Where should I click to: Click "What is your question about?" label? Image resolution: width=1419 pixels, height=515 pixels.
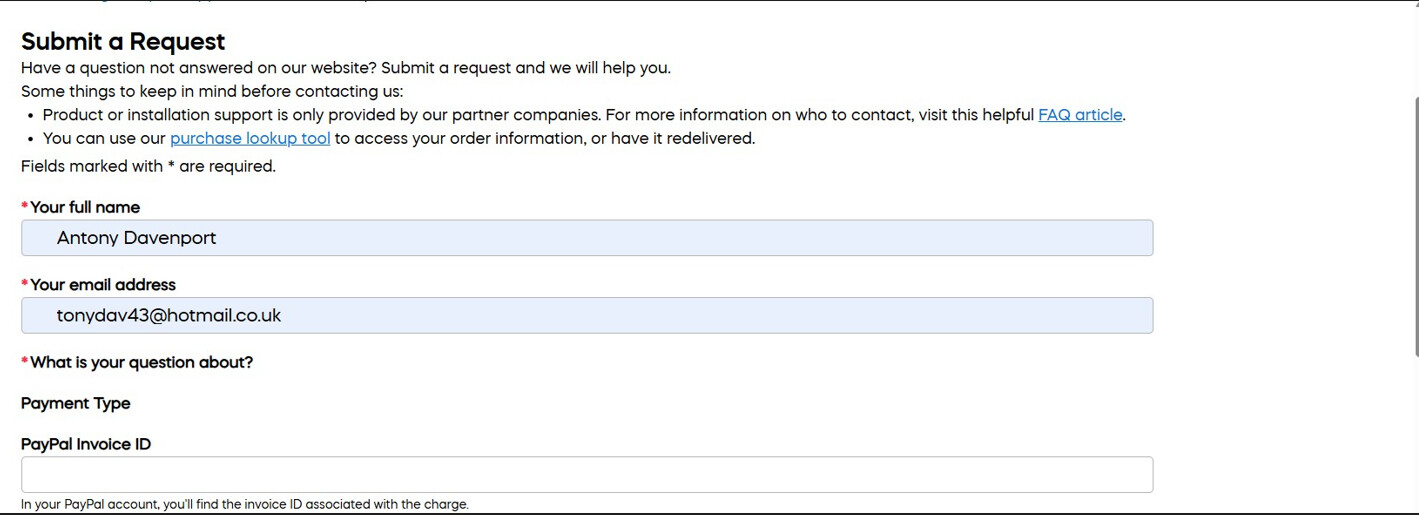(141, 362)
